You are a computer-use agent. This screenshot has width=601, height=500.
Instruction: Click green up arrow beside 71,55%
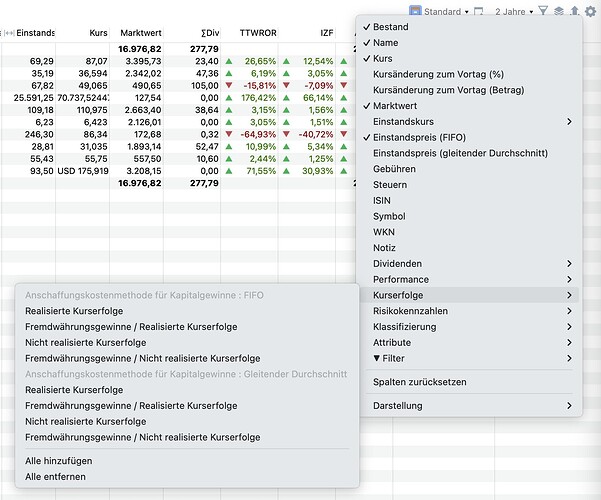[229, 171]
